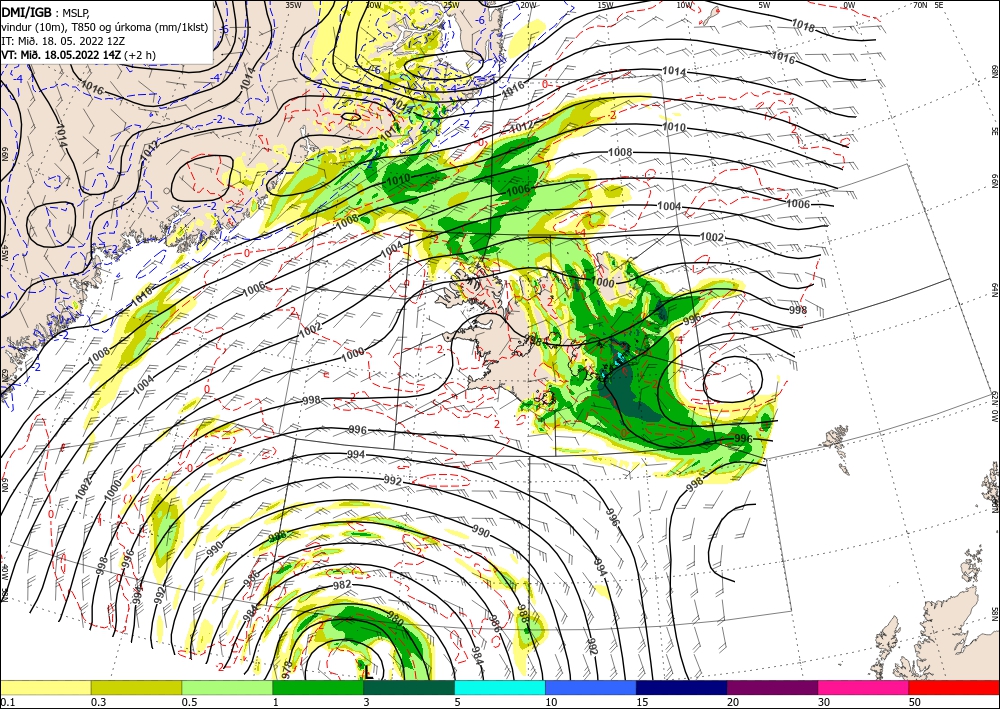Click the '30' legend value
The image size is (1000, 709).
pos(823,701)
